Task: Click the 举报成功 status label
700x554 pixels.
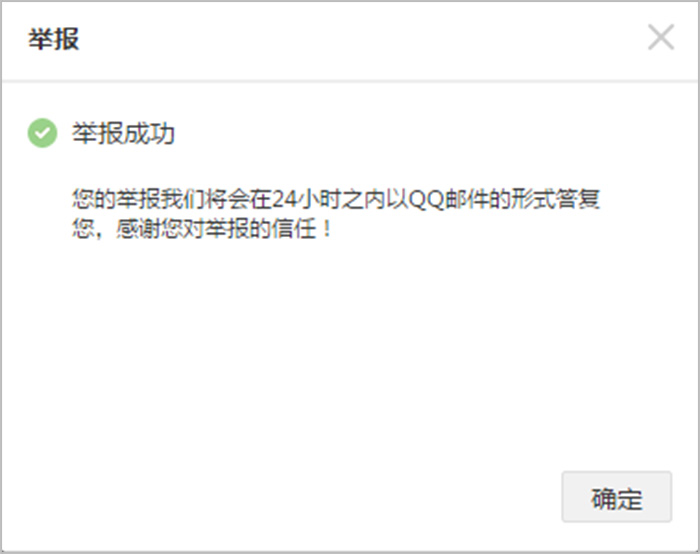Action: (123, 133)
